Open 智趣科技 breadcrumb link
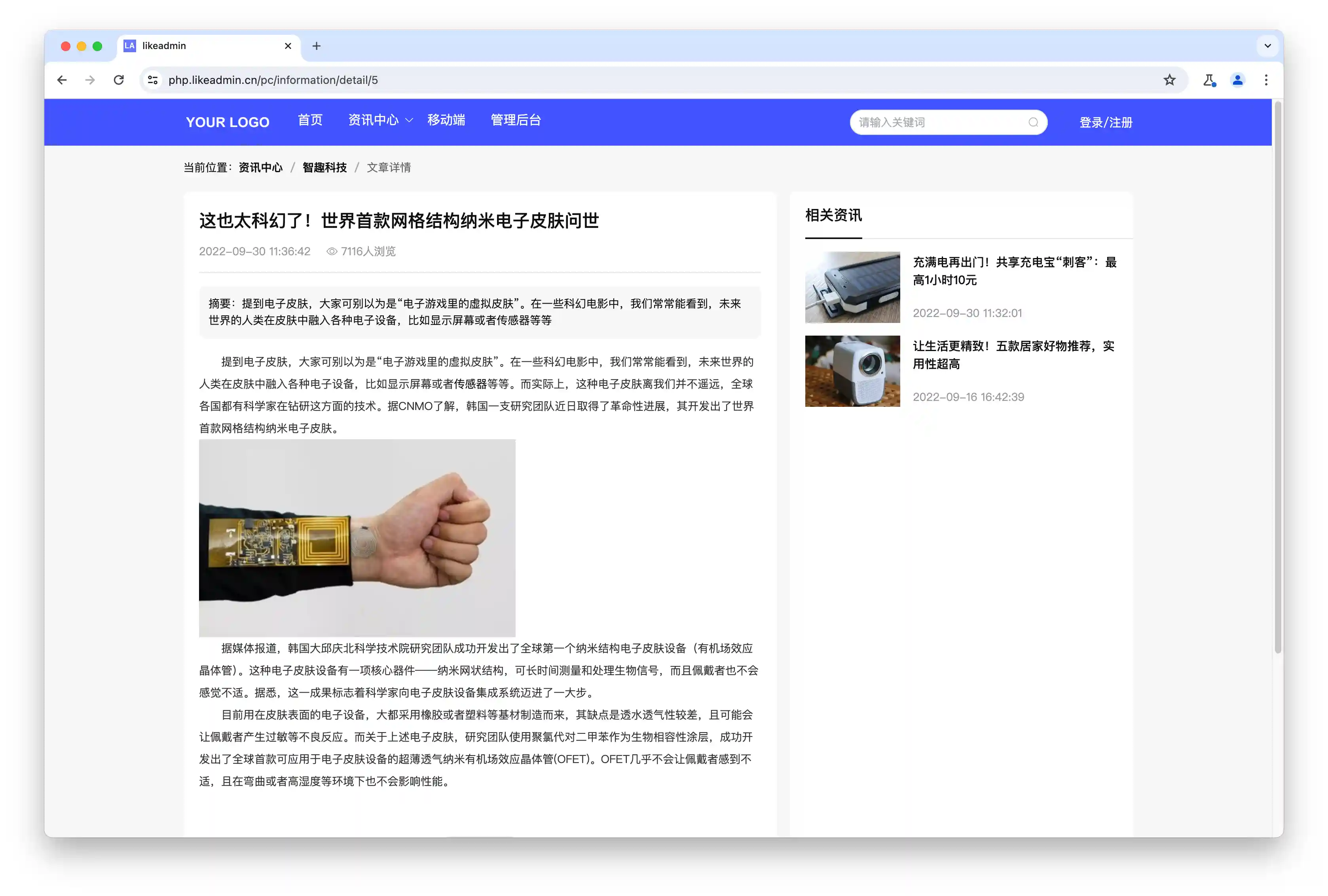1328x896 pixels. (x=324, y=167)
